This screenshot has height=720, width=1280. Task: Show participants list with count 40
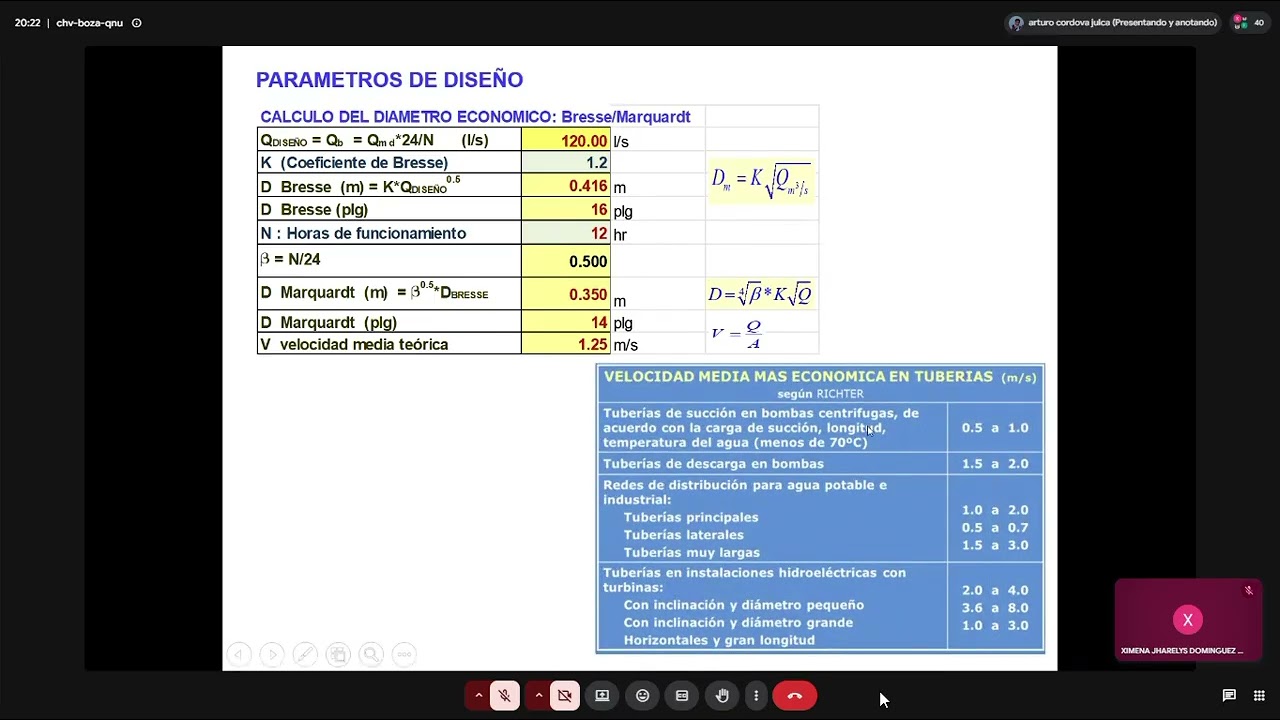tap(1249, 22)
